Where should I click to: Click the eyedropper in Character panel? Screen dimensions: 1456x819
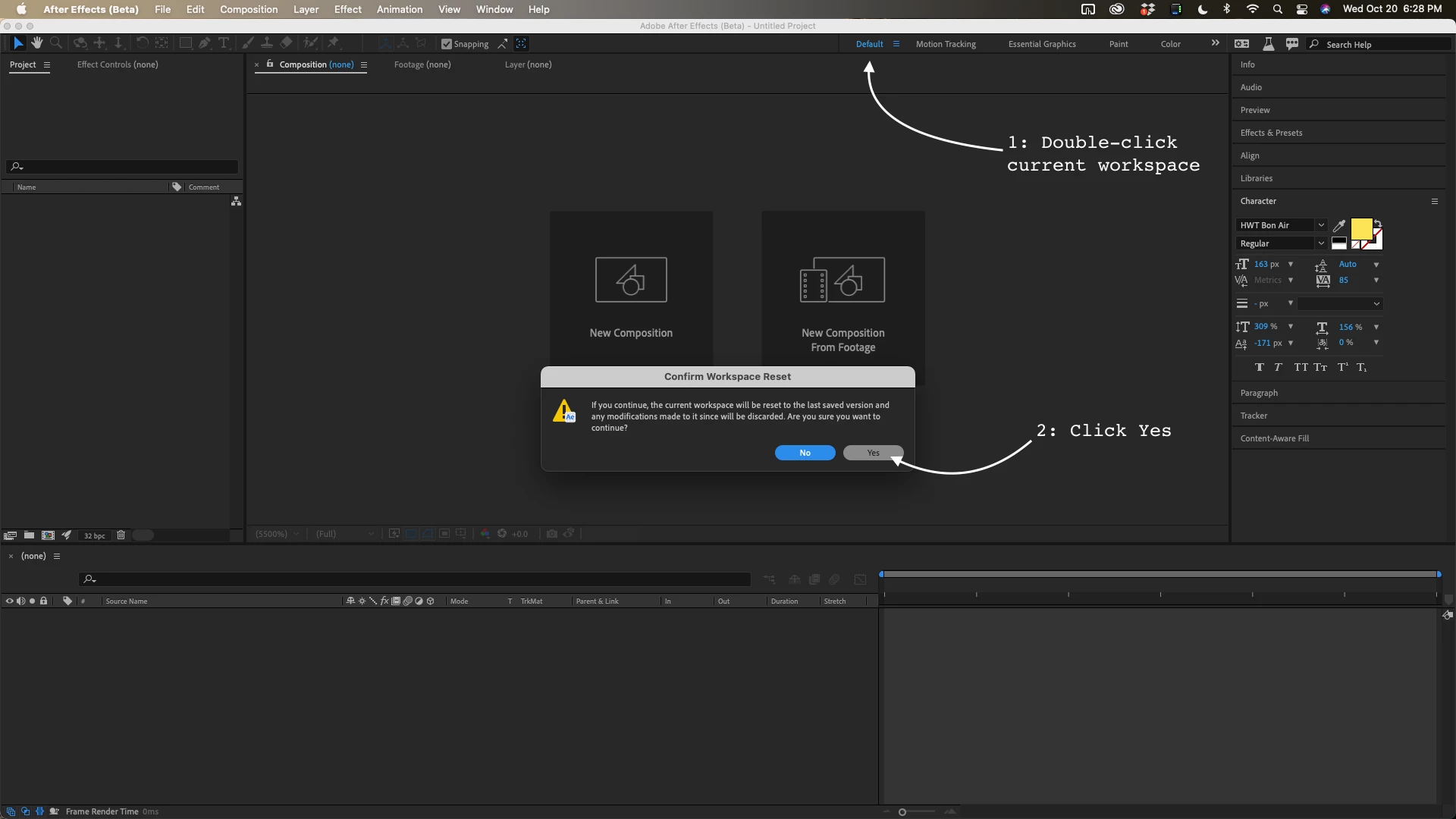coord(1339,225)
